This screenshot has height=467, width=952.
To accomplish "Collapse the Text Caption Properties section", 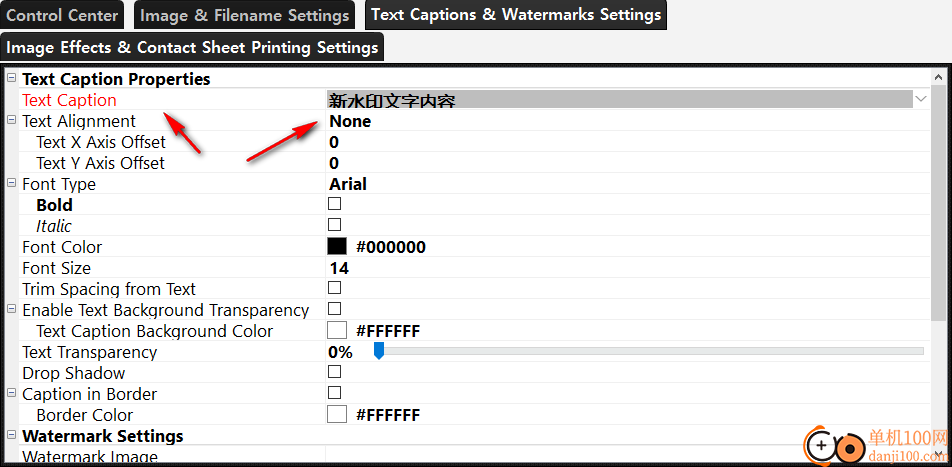I will coord(12,79).
